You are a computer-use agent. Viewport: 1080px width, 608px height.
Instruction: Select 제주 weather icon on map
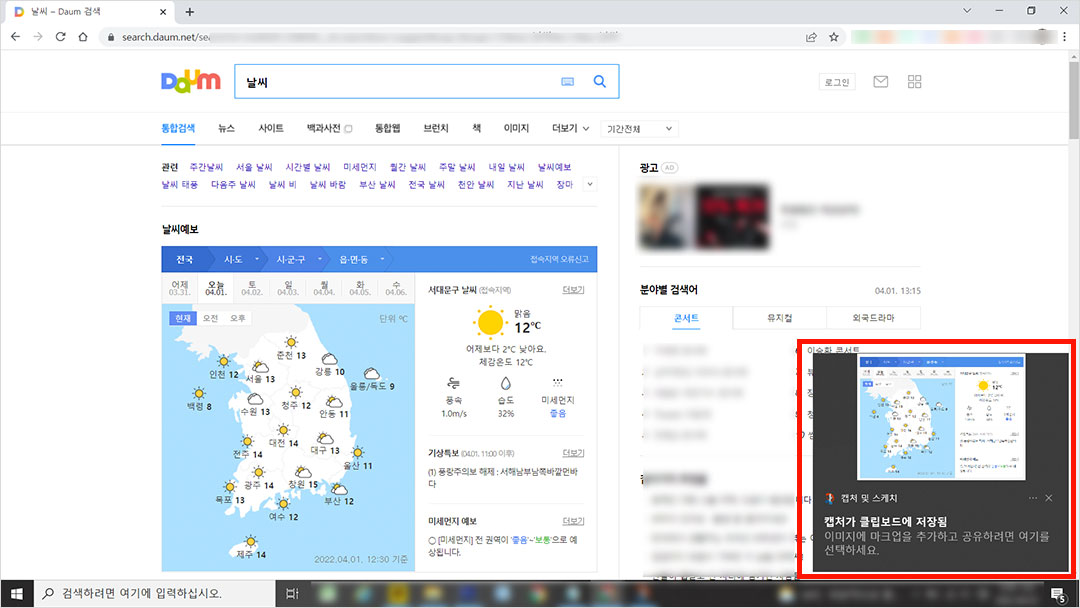pyautogui.click(x=251, y=542)
